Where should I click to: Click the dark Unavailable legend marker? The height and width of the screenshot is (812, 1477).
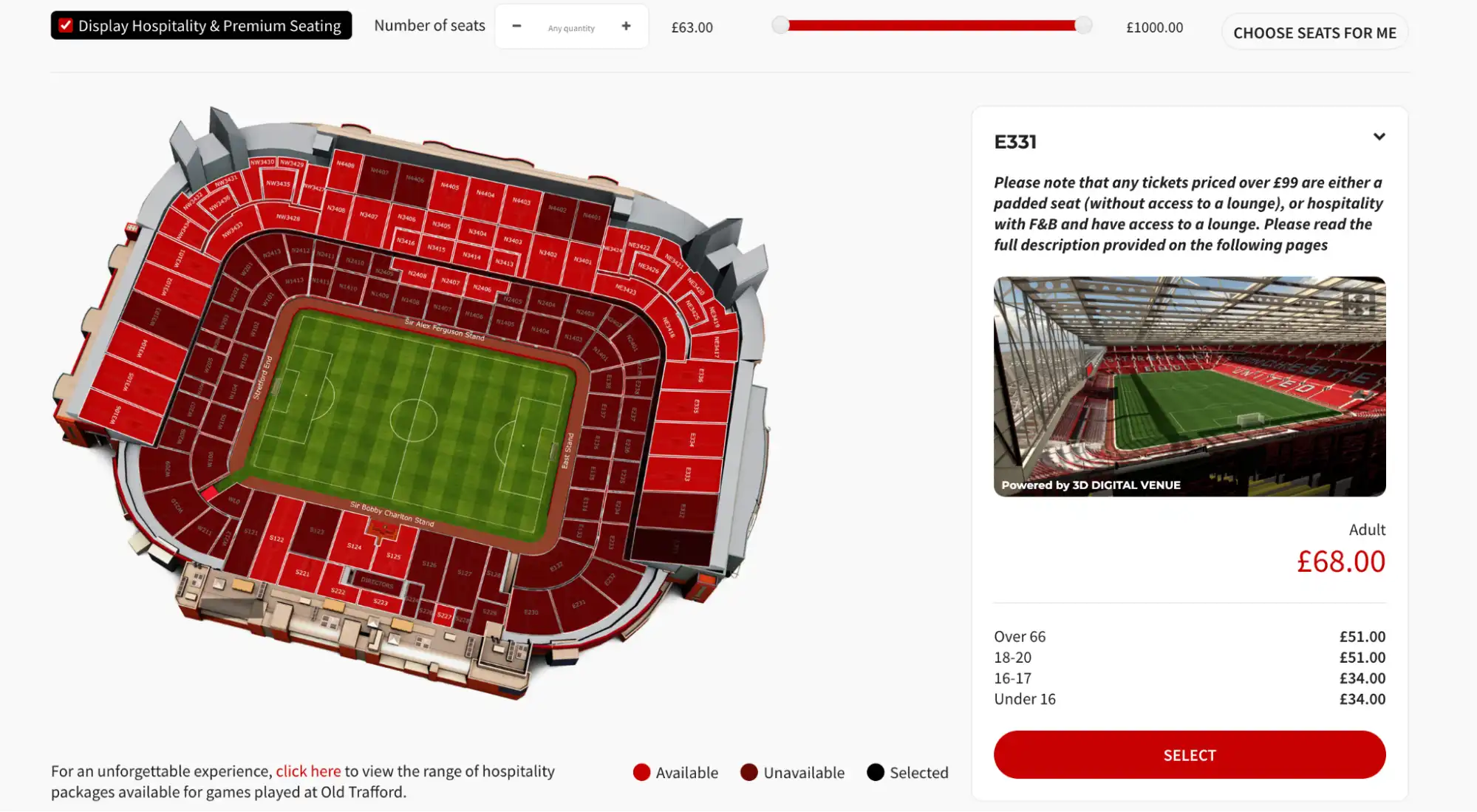click(748, 772)
